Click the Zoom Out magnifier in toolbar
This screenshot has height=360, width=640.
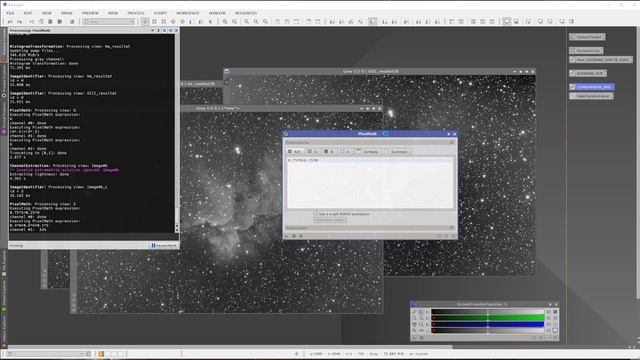[x=235, y=21]
